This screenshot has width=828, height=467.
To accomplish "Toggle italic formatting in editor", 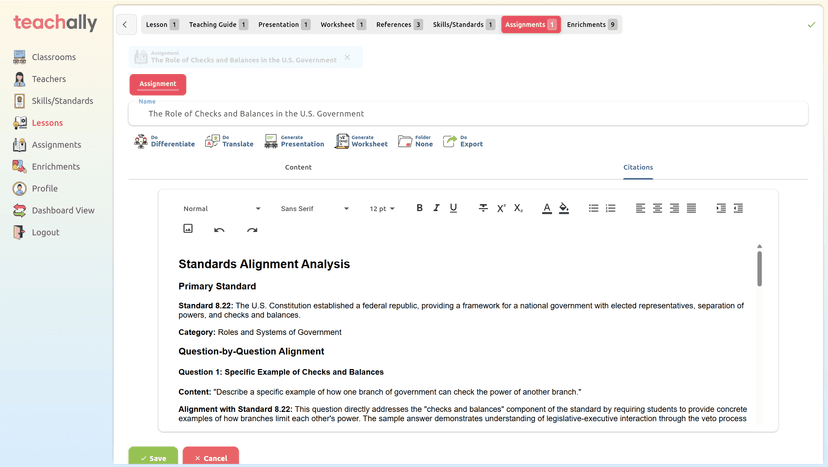I will click(436, 208).
